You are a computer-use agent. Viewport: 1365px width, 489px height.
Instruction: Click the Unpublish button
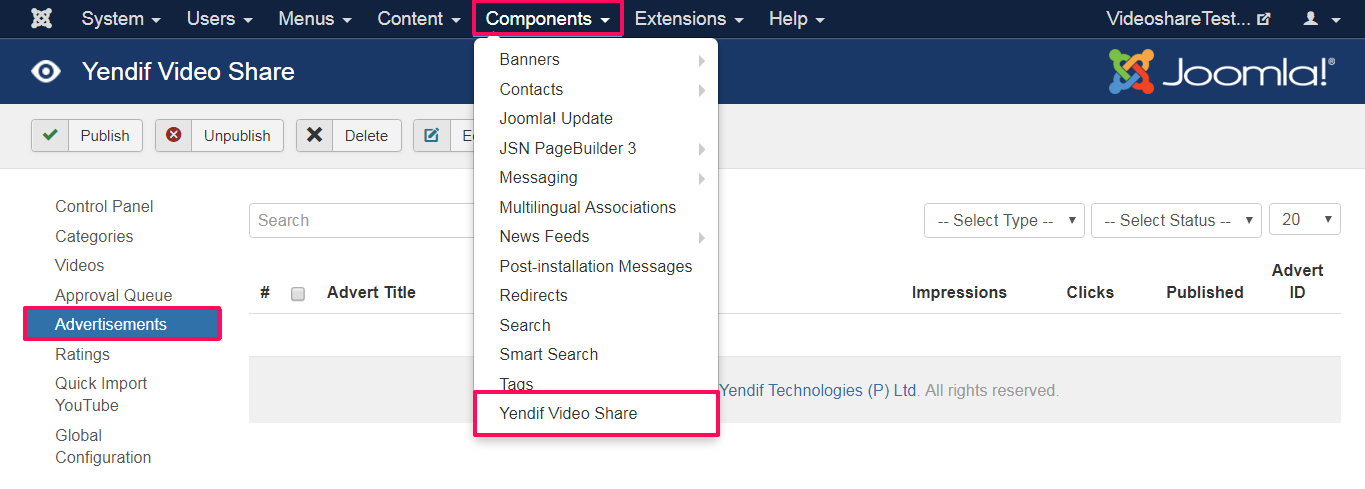(x=219, y=135)
